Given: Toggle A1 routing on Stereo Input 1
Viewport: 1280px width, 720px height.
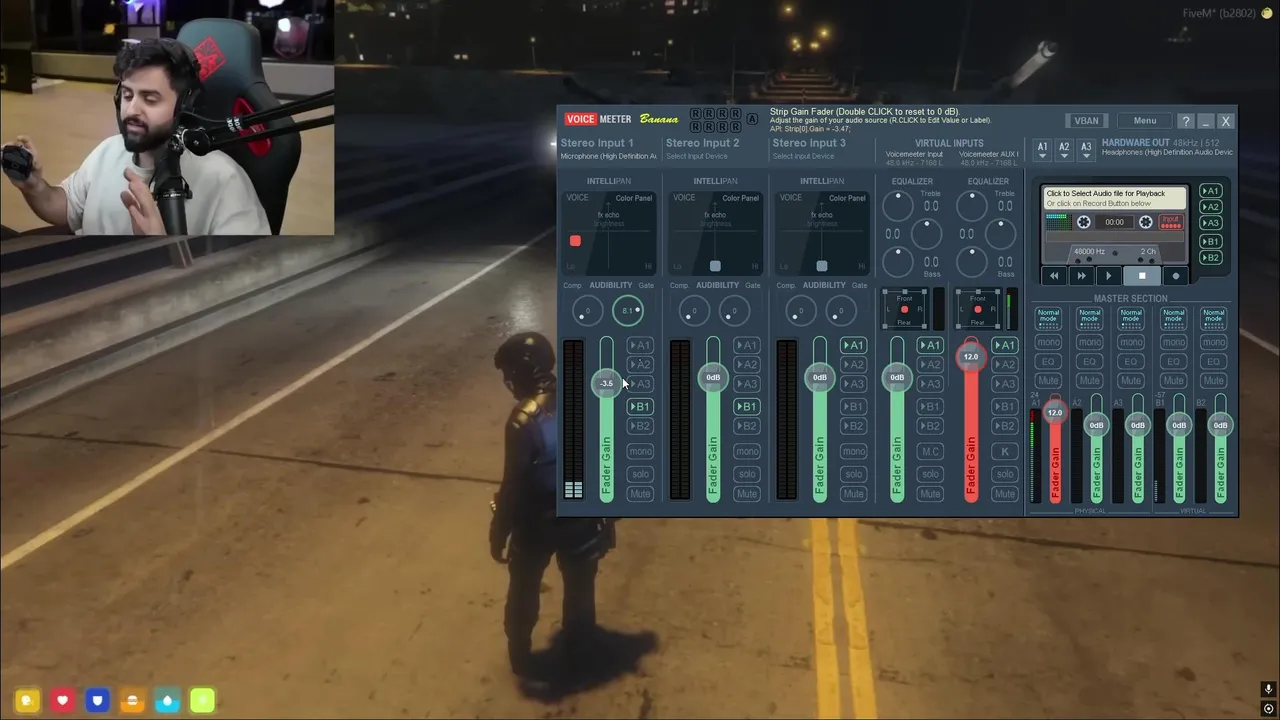Looking at the screenshot, I should click(640, 346).
